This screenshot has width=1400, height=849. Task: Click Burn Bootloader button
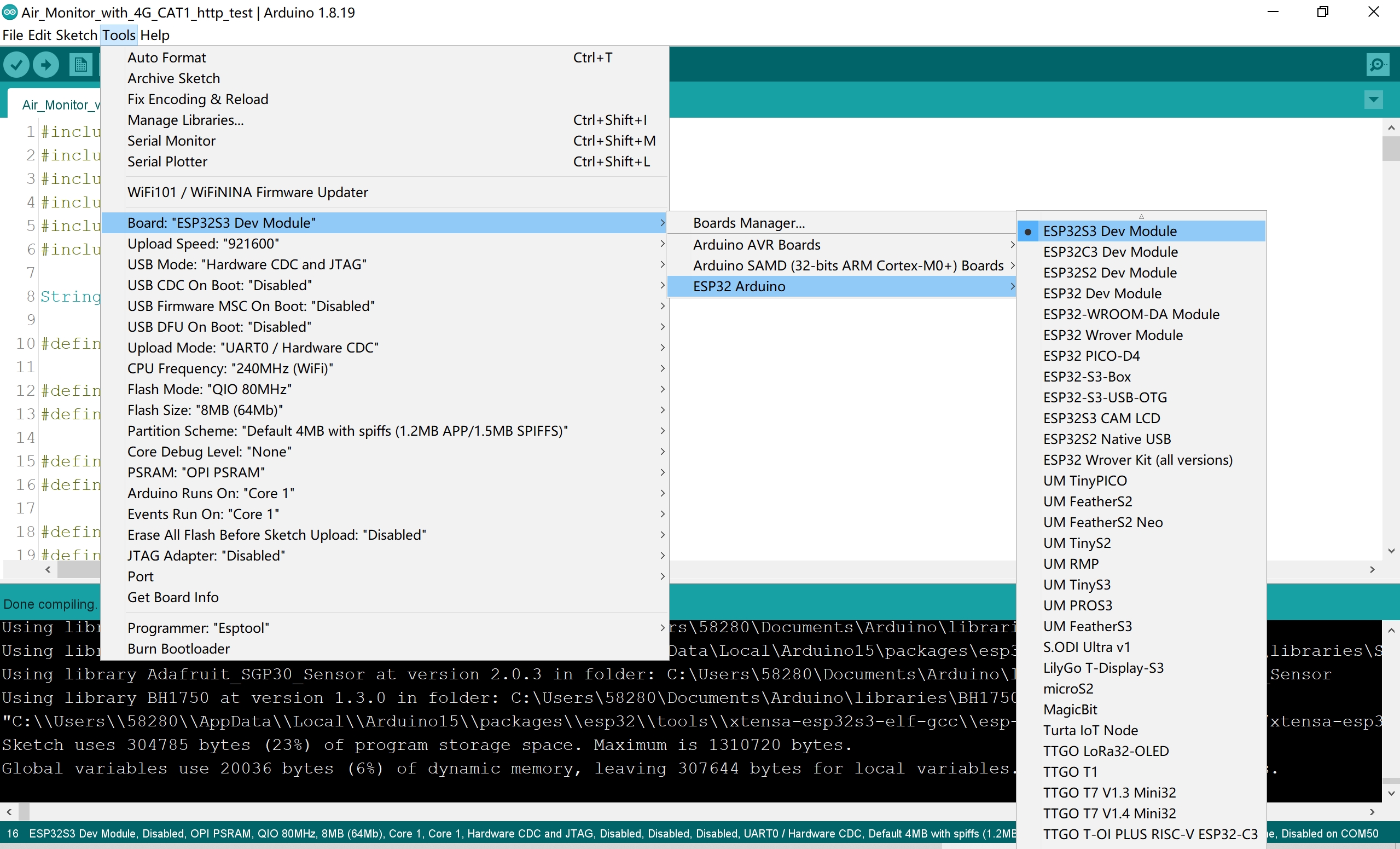pos(179,648)
